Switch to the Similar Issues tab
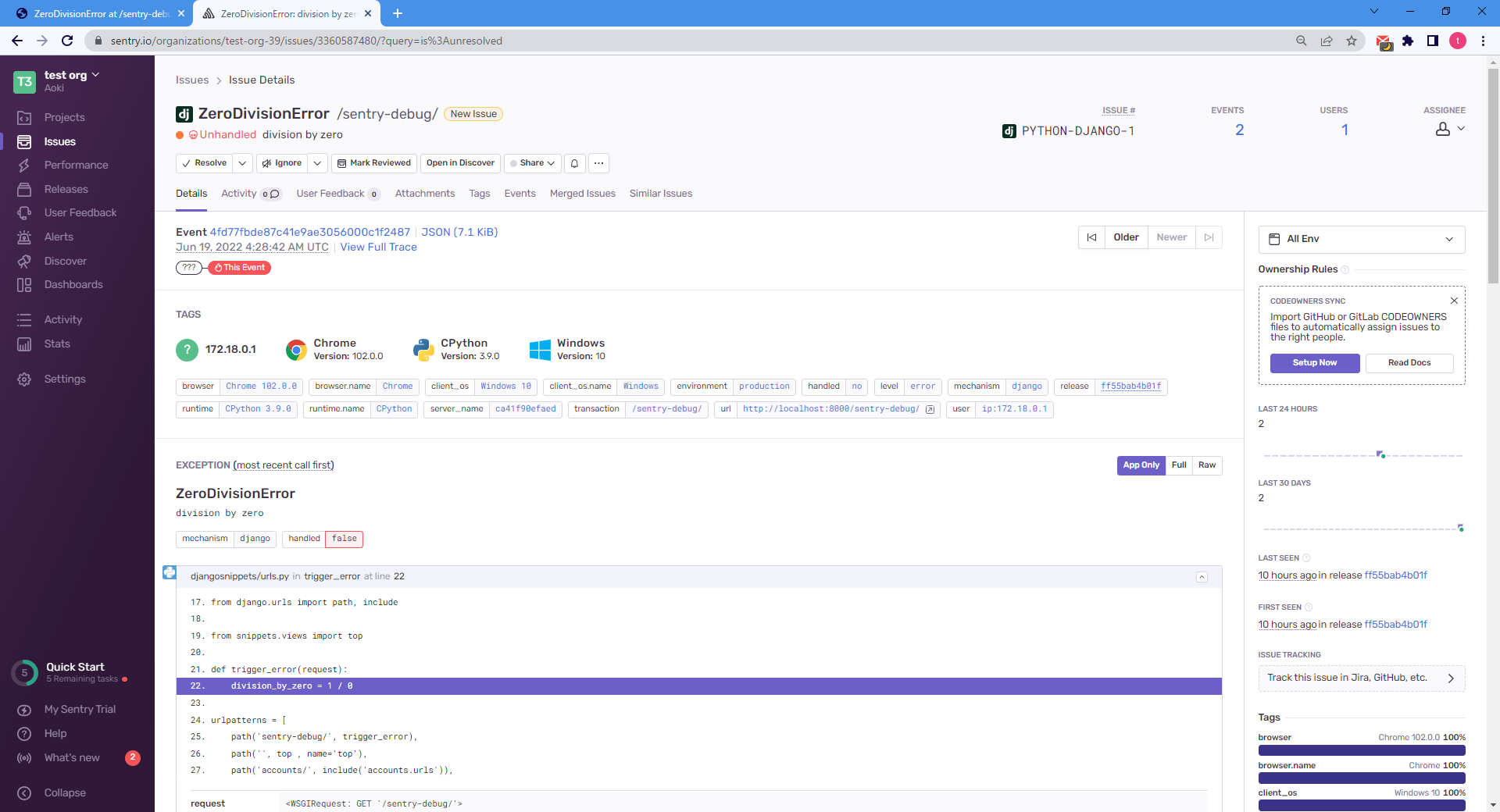Image resolution: width=1500 pixels, height=812 pixels. (x=661, y=194)
